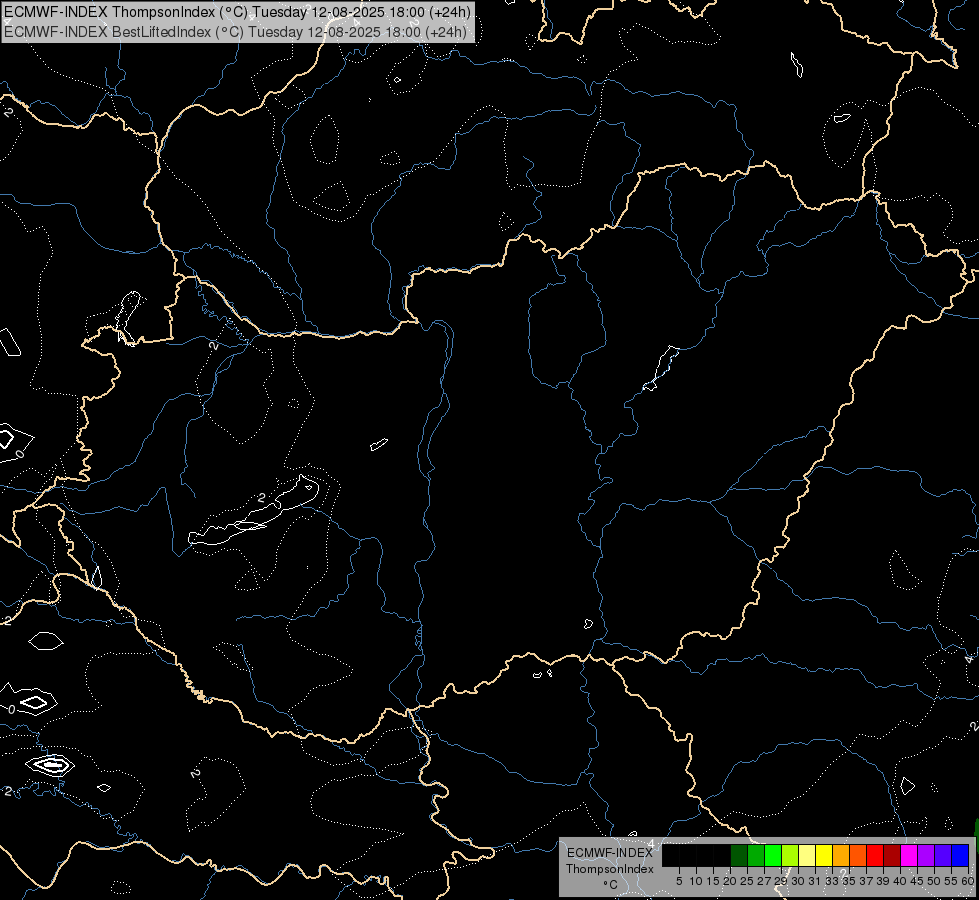Pick the yellow-green 29-30 legend swatch
The height and width of the screenshot is (900, 979).
790,855
